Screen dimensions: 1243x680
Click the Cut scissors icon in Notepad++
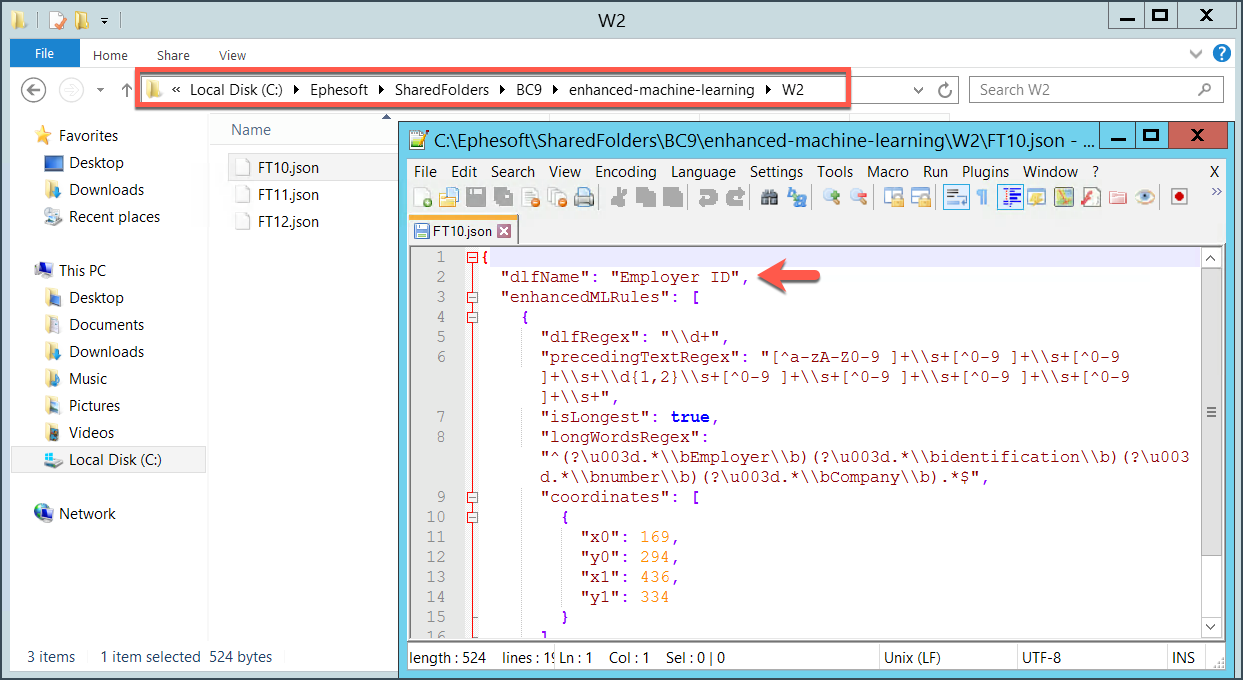[x=619, y=197]
